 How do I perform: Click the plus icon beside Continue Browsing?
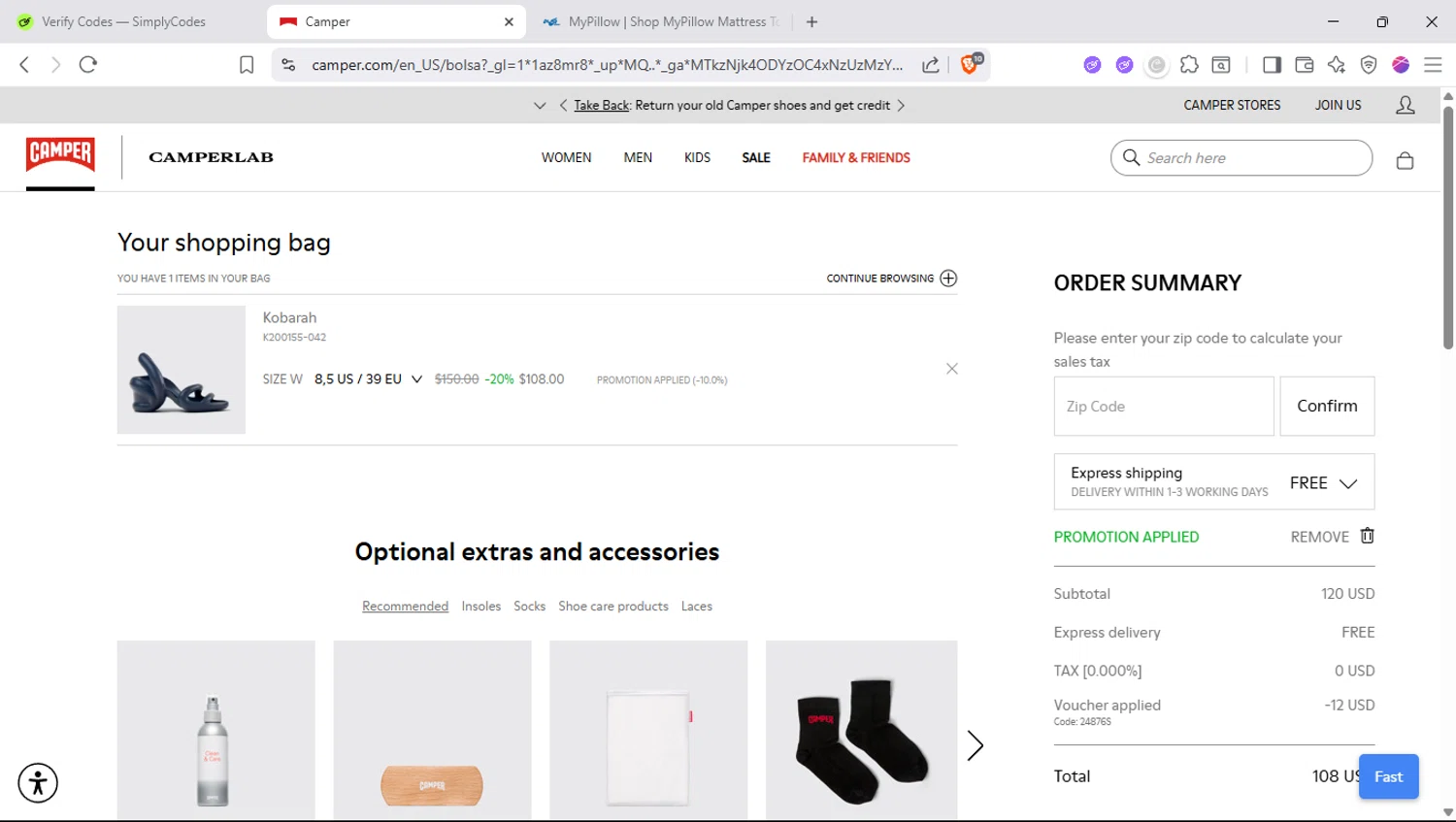pyautogui.click(x=948, y=279)
